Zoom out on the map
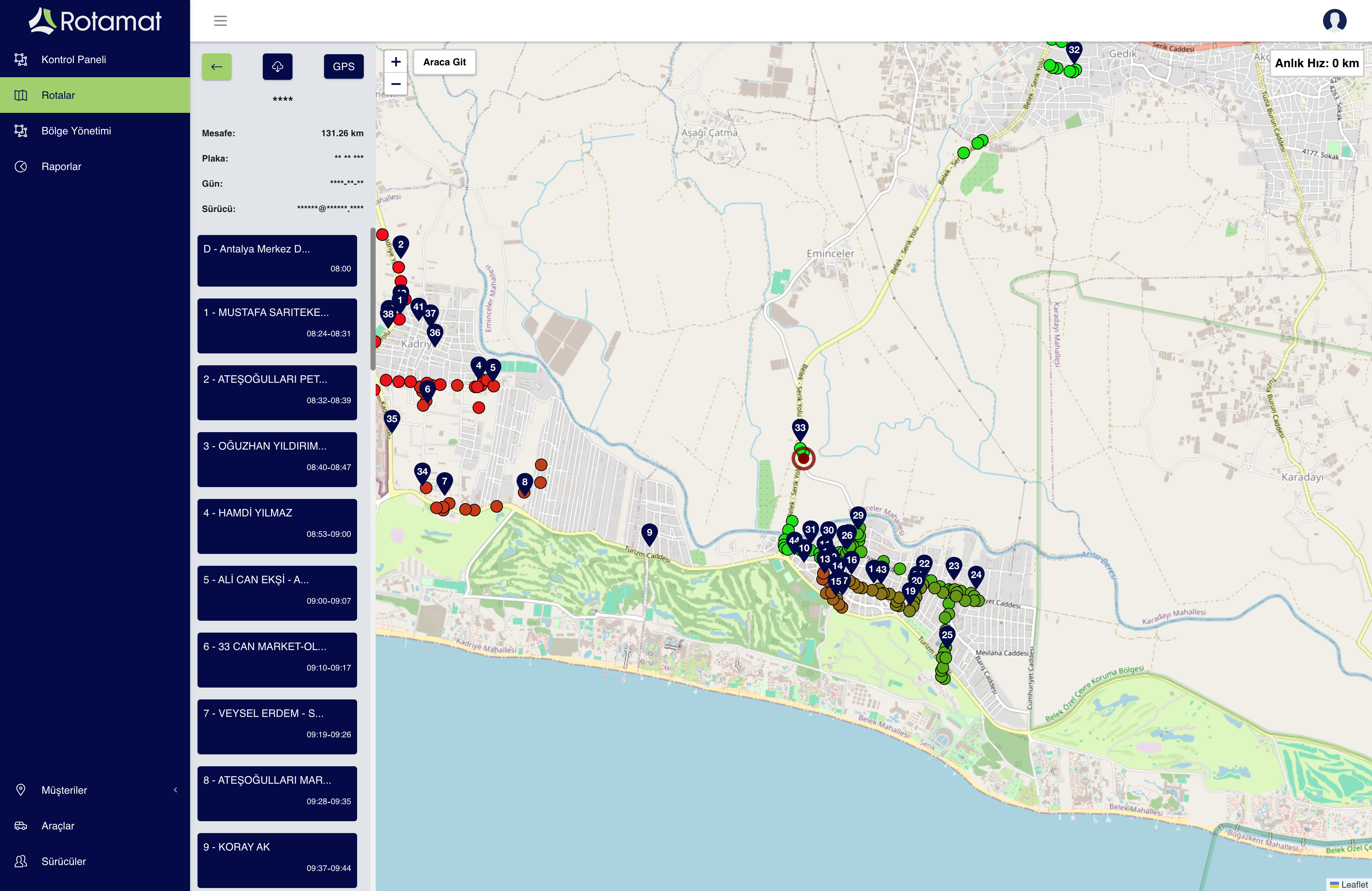 (x=396, y=84)
